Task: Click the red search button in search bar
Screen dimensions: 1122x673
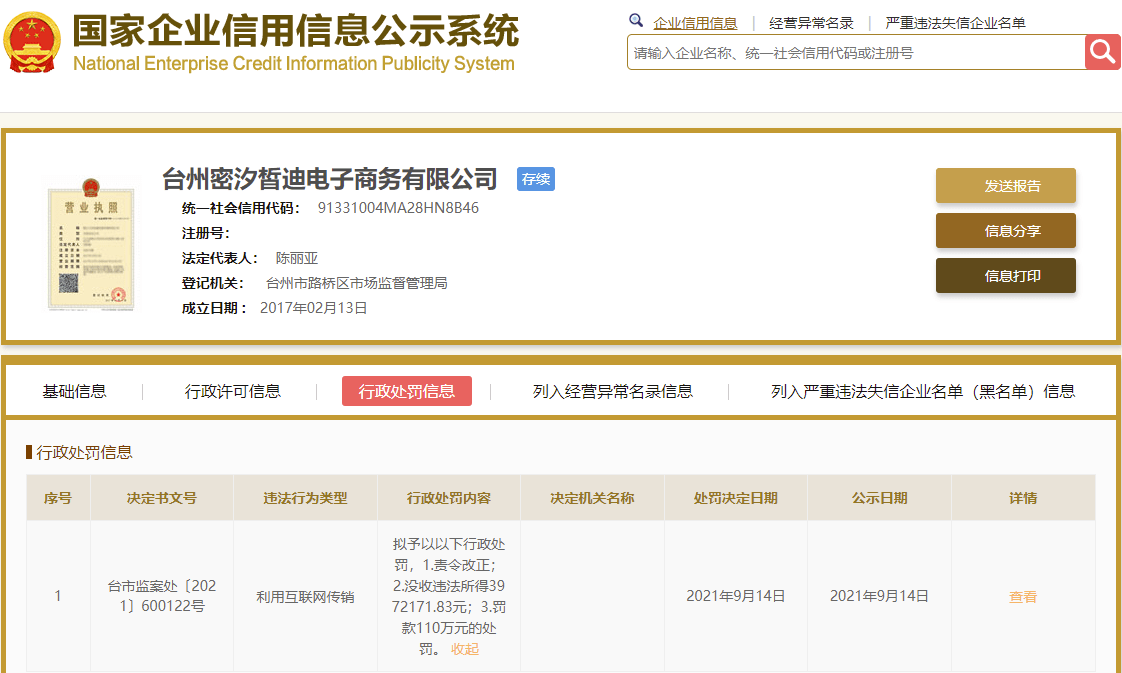Action: click(x=1101, y=51)
